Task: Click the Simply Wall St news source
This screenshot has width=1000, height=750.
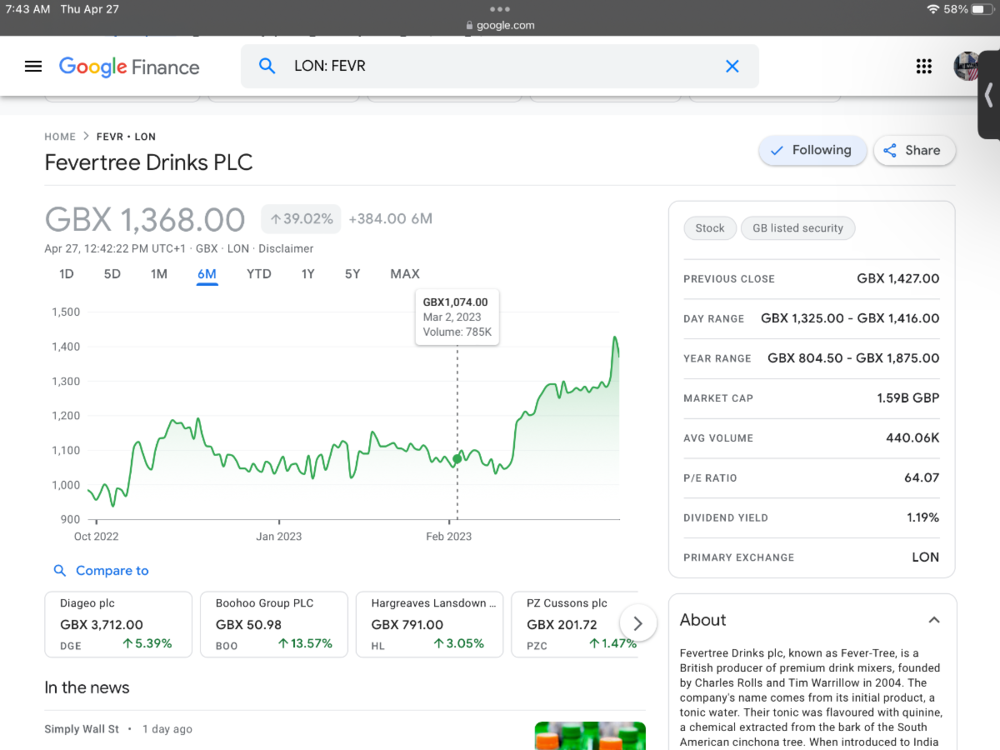Action: pyautogui.click(x=82, y=729)
